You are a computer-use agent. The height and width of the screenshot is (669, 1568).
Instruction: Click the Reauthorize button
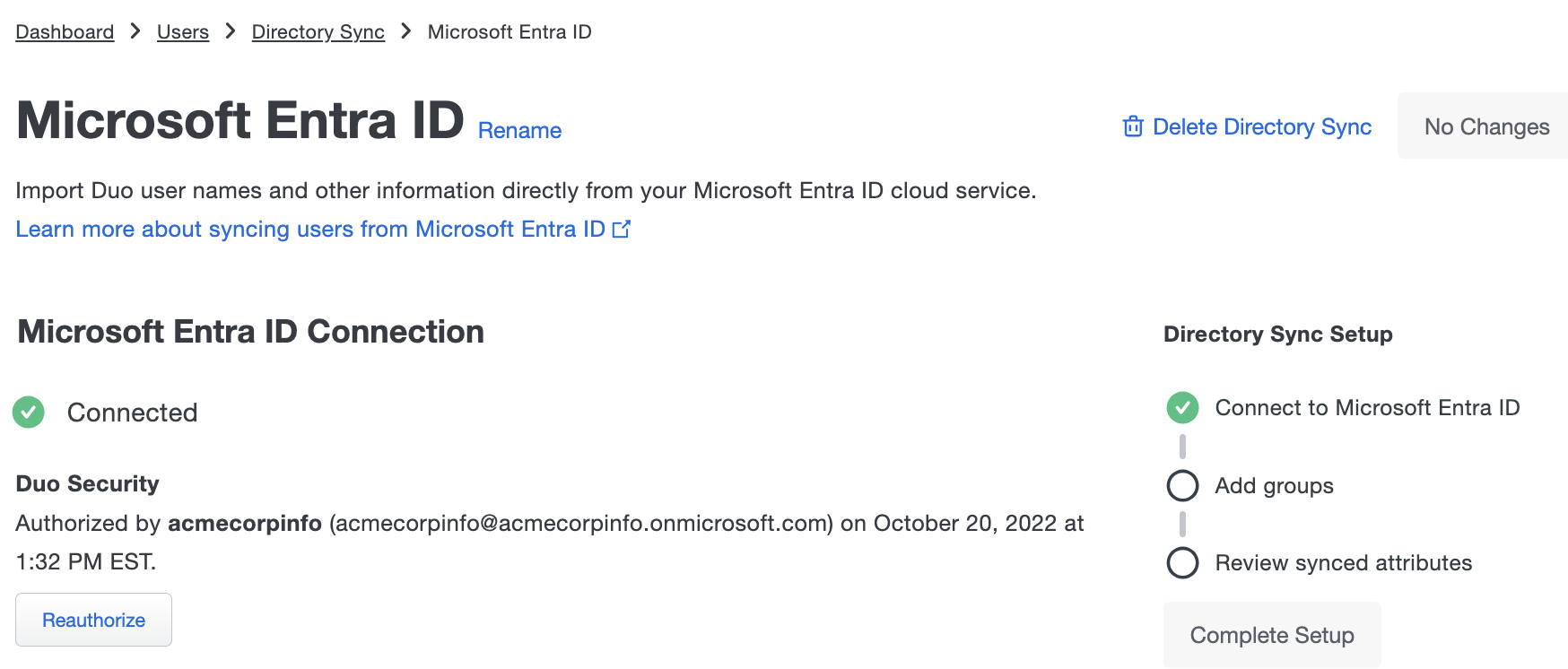click(x=93, y=619)
